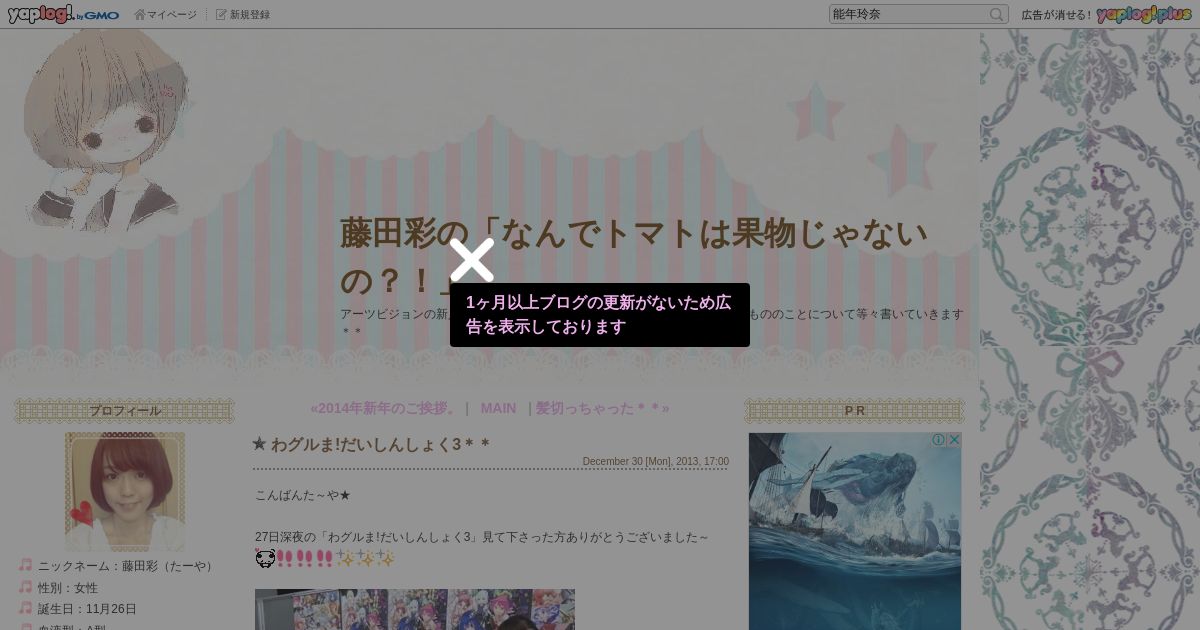Click the overlay message about 1ヶ月以上ブログの更新がない
Image resolution: width=1200 pixels, height=630 pixels.
pos(600,315)
